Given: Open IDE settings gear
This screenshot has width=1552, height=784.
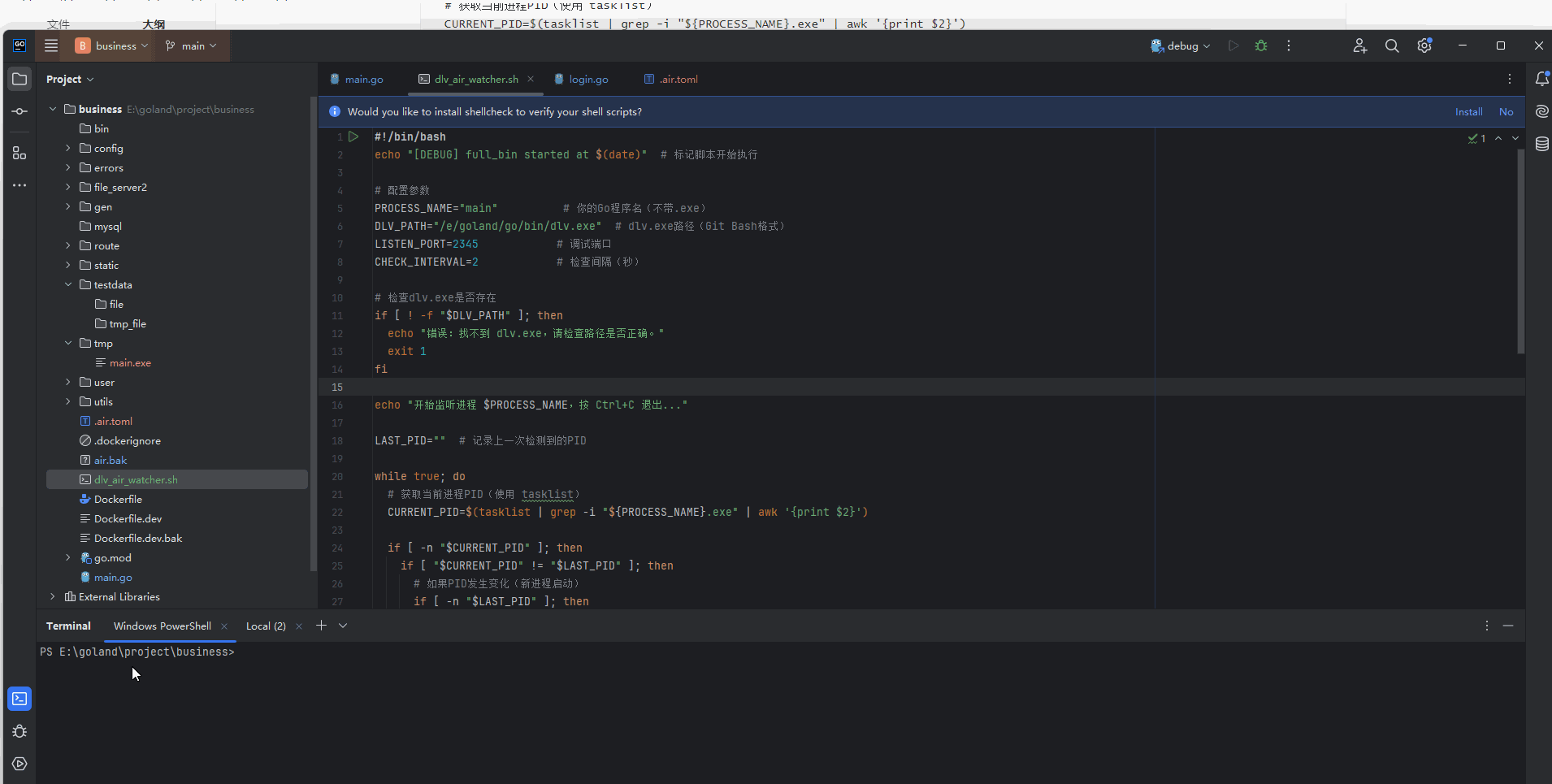Looking at the screenshot, I should click(x=1424, y=45).
